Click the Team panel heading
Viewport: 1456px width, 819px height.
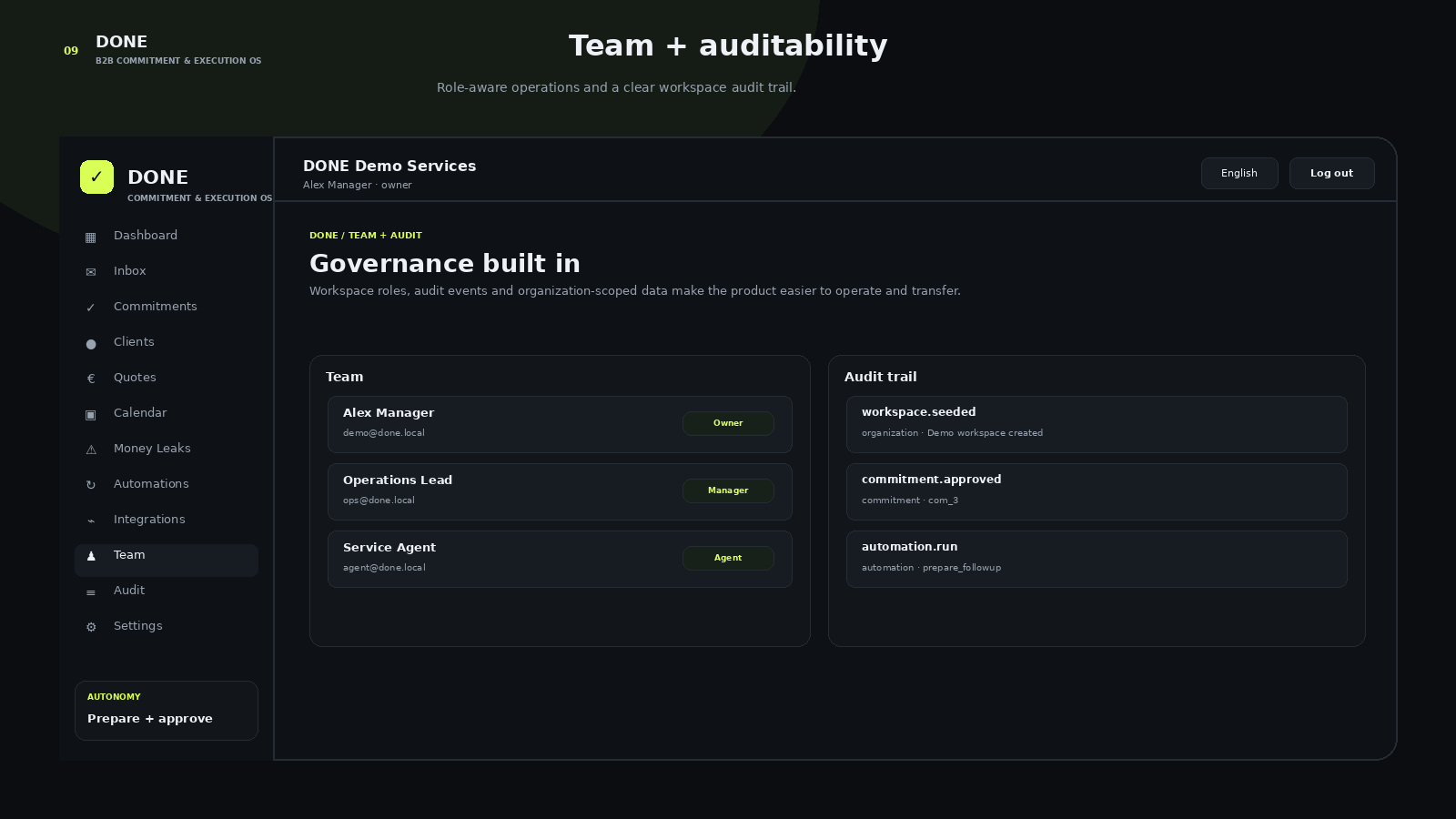point(344,377)
